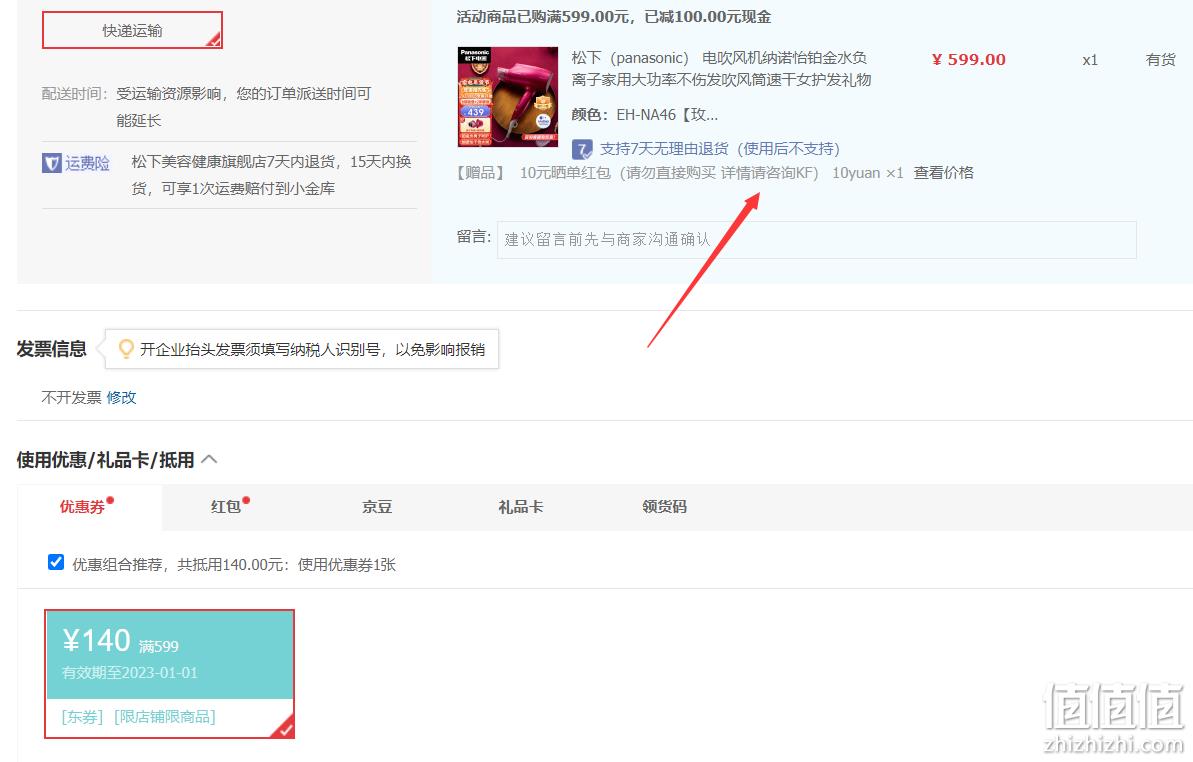Open the 支持7天无理由退货 link

(720, 149)
